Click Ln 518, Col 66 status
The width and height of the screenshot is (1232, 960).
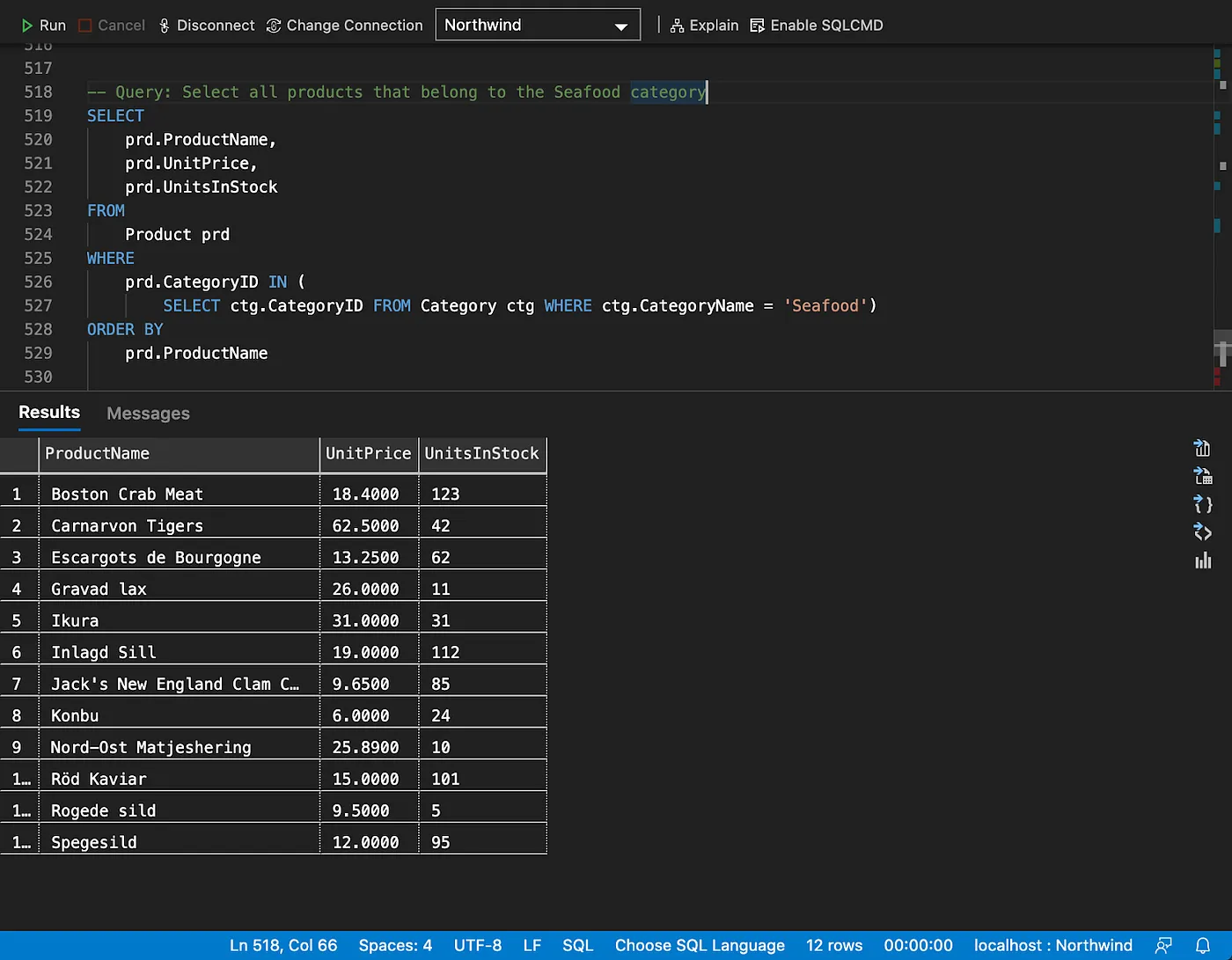pyautogui.click(x=283, y=945)
